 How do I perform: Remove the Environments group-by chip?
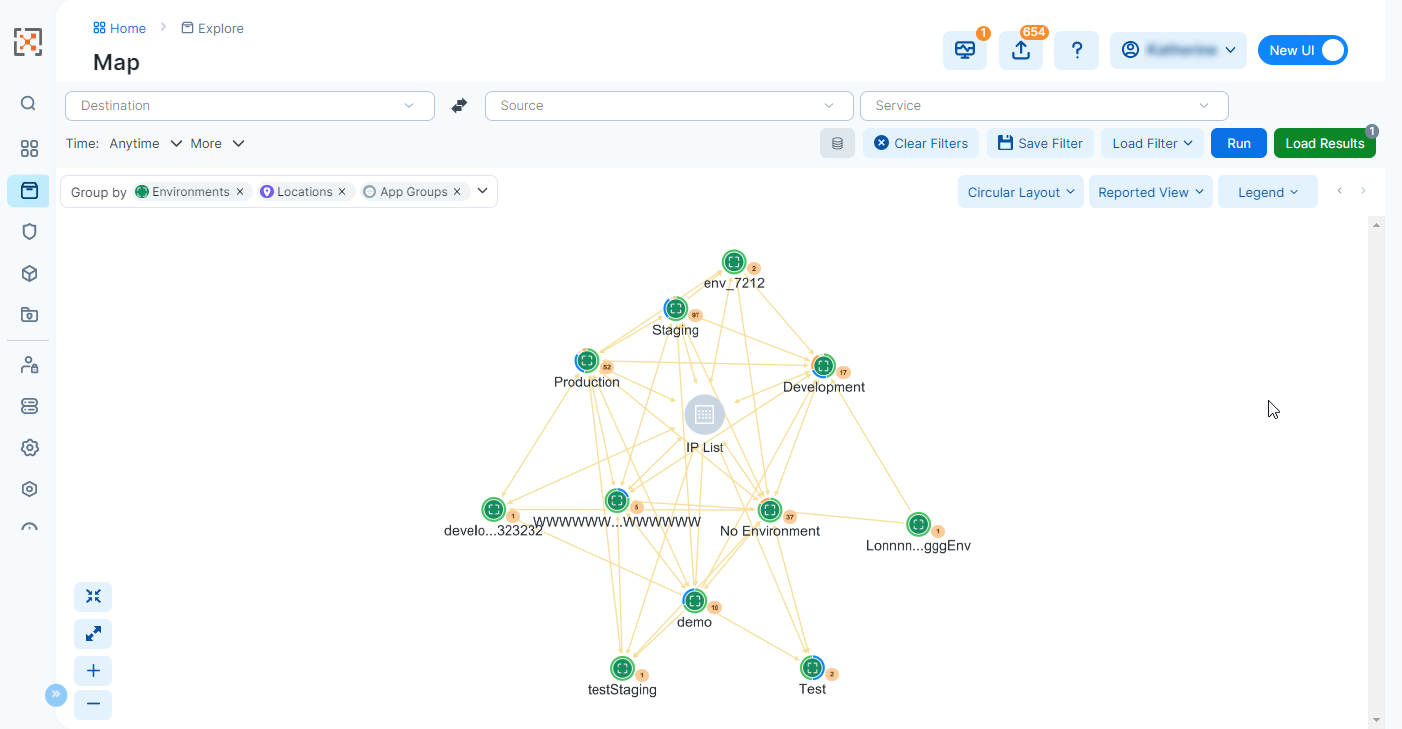pyautogui.click(x=240, y=192)
